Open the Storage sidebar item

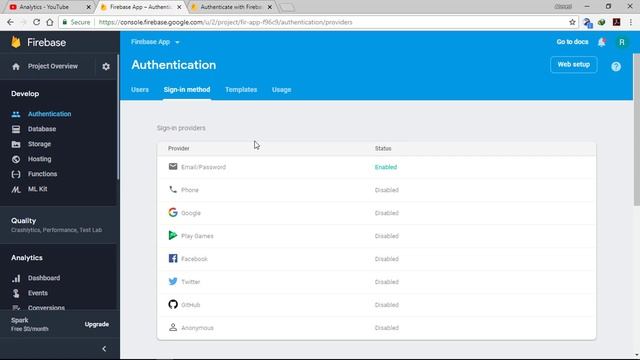click(39, 144)
